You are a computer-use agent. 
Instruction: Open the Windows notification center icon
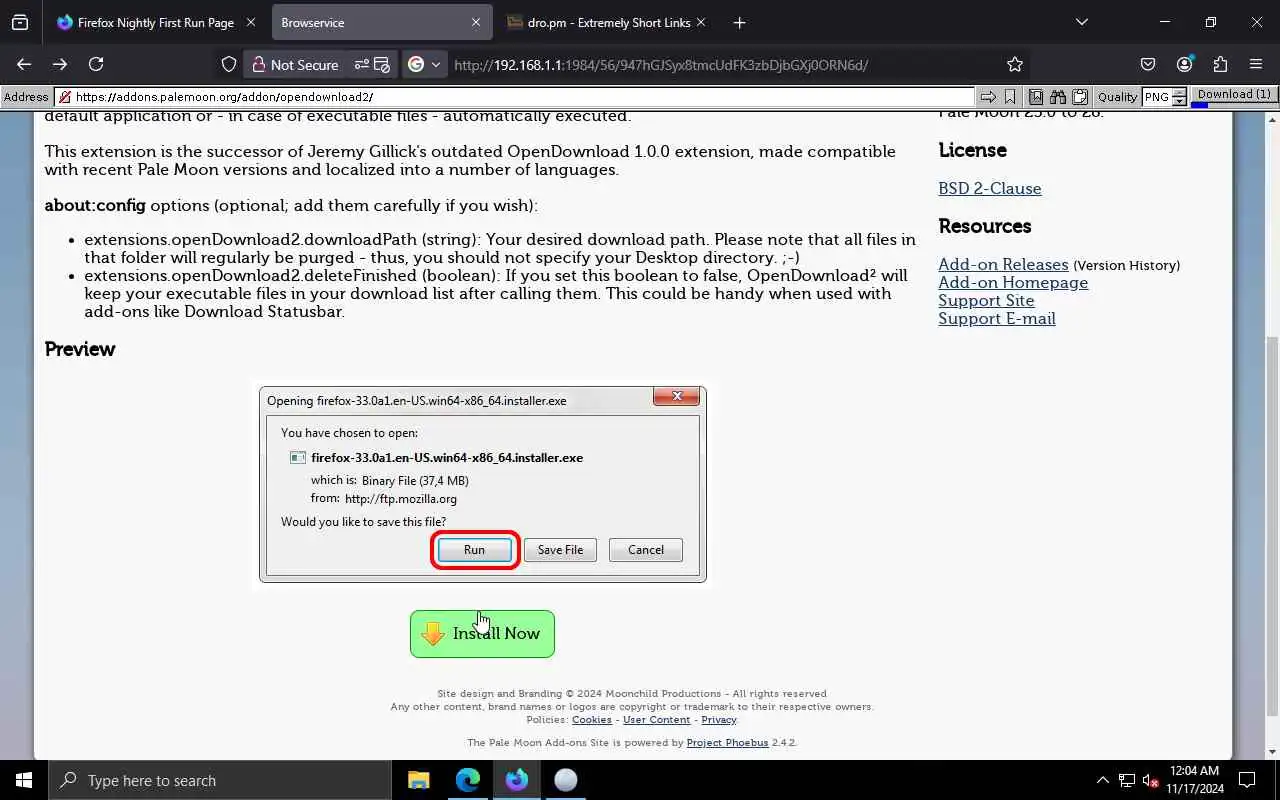(x=1247, y=780)
